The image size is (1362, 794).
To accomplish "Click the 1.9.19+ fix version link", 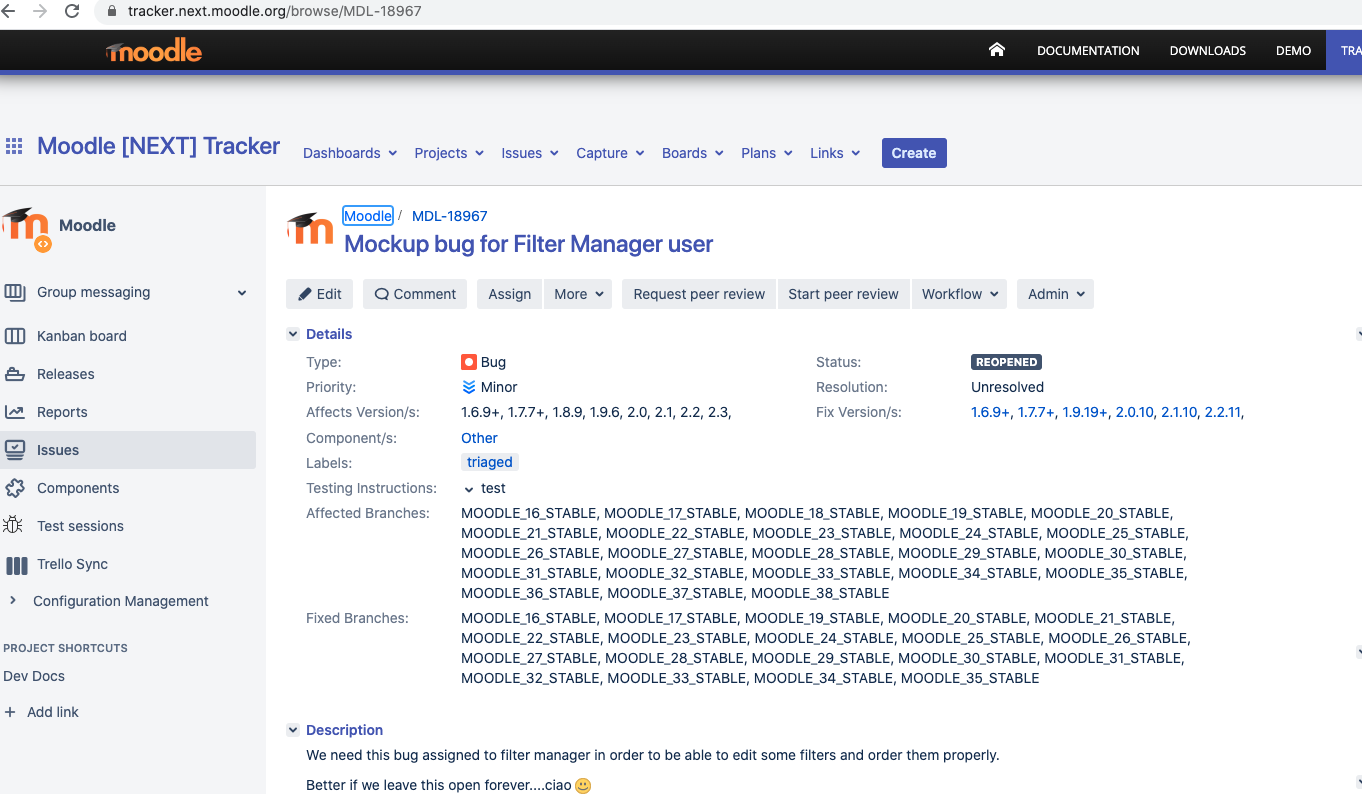I will click(1085, 412).
